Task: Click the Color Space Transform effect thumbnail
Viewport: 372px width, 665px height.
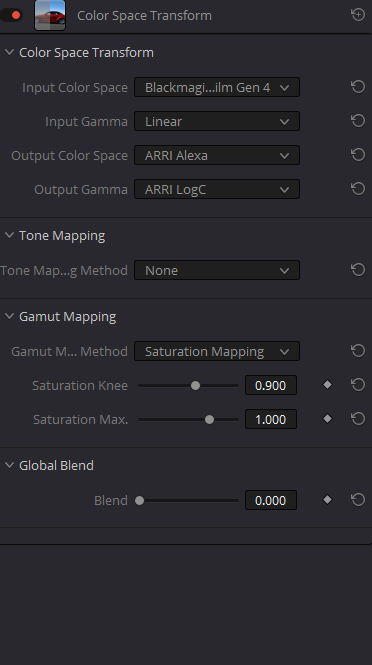Action: [50, 15]
